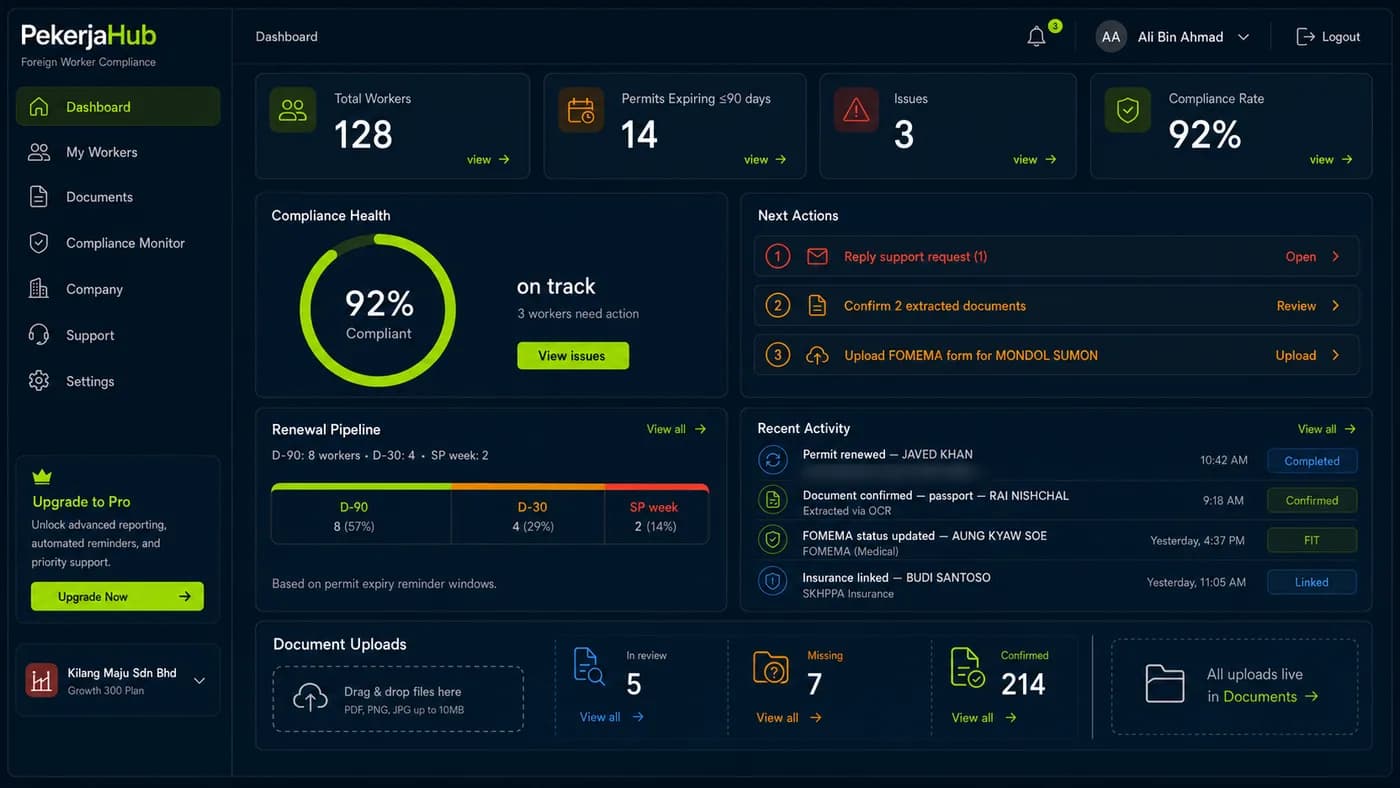Click the Total Workers people icon

pyautogui.click(x=293, y=110)
